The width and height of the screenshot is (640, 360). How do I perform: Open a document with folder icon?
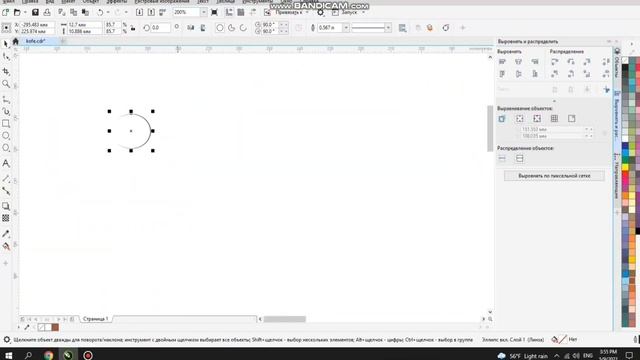click(x=17, y=13)
